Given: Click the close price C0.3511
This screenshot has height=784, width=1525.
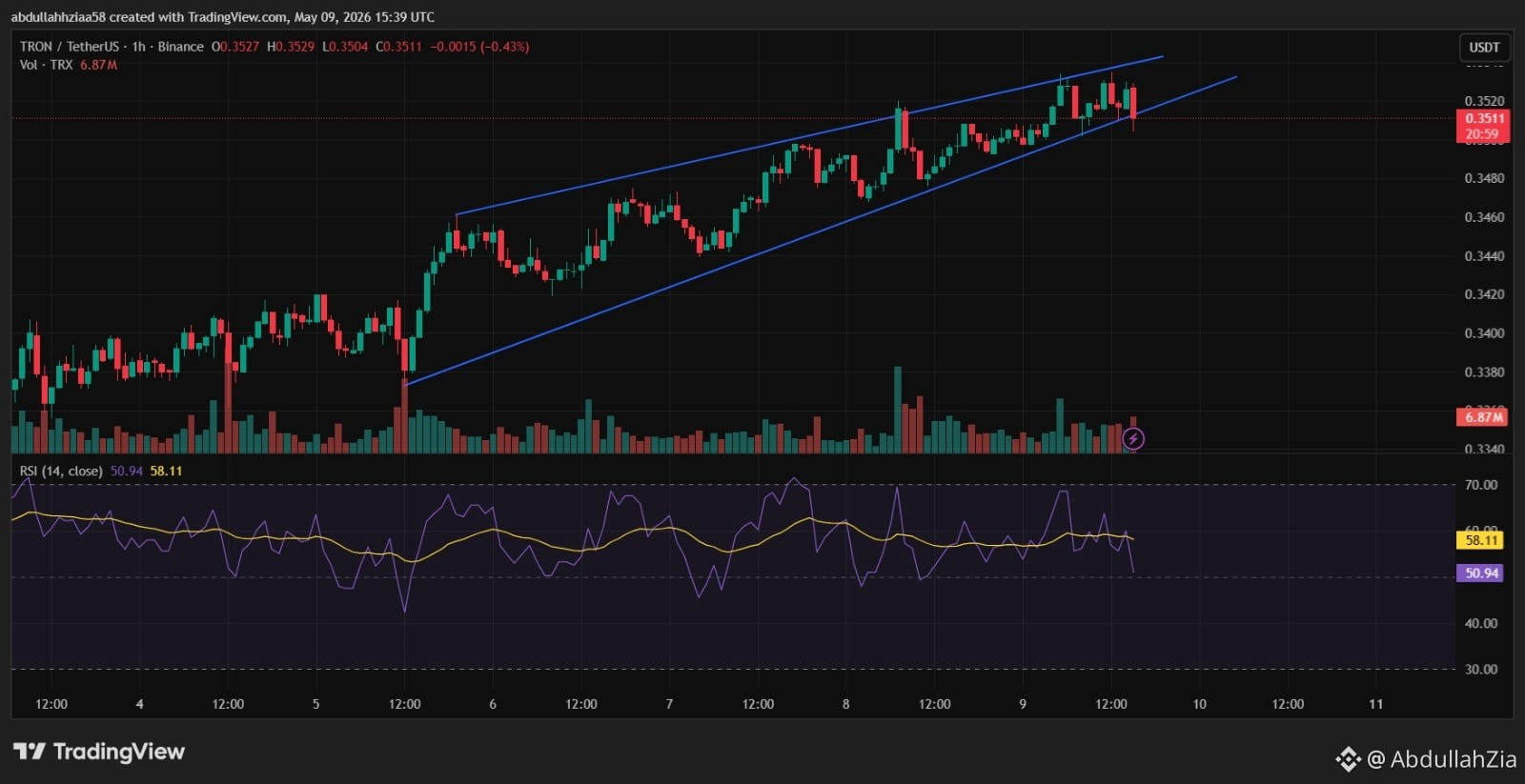Looking at the screenshot, I should (x=398, y=46).
